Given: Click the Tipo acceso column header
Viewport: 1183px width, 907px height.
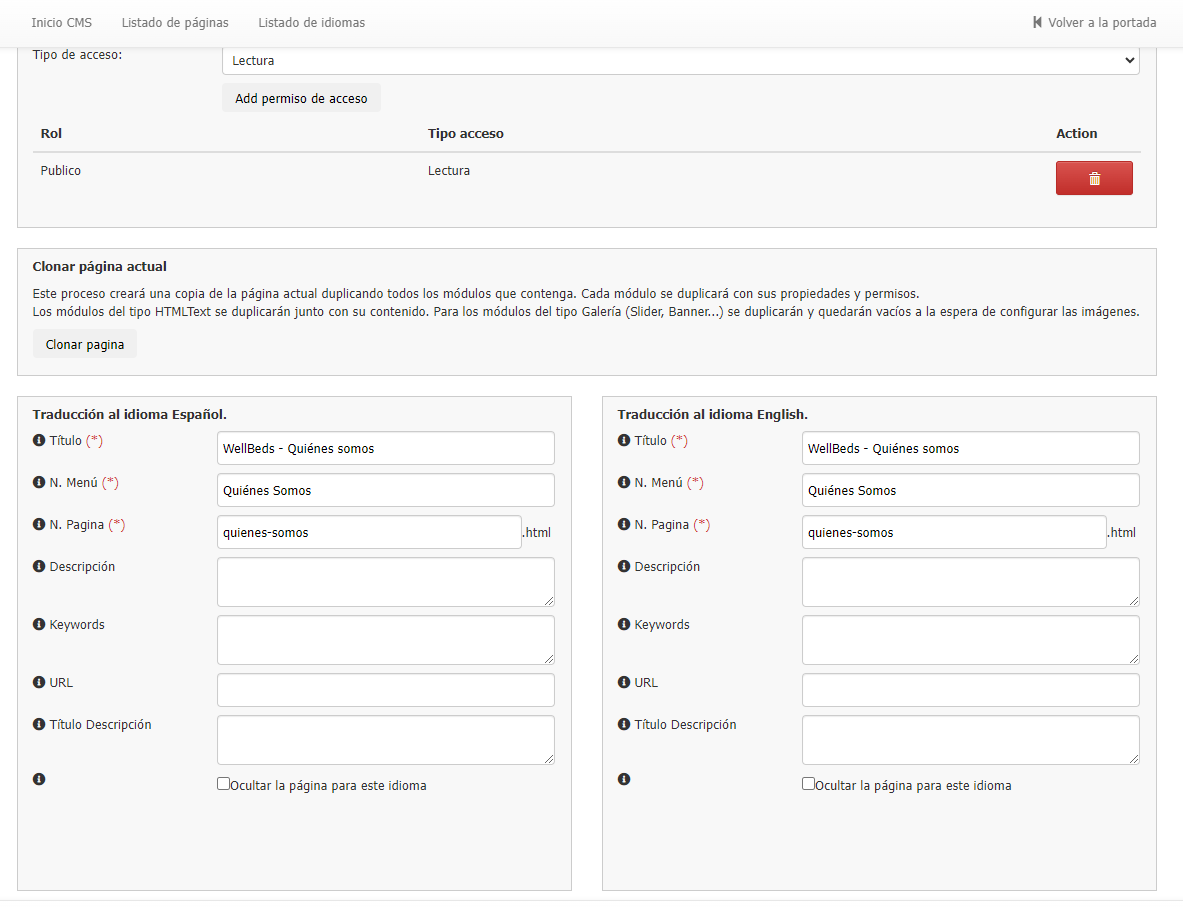Looking at the screenshot, I should pos(466,134).
